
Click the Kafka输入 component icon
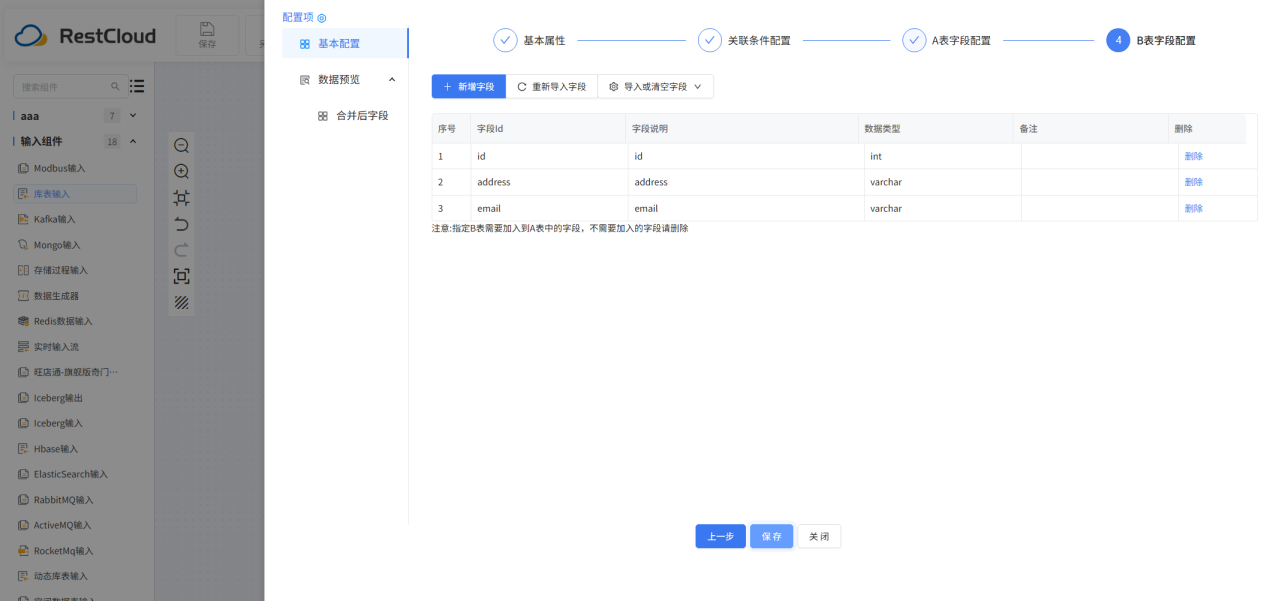[x=24, y=219]
